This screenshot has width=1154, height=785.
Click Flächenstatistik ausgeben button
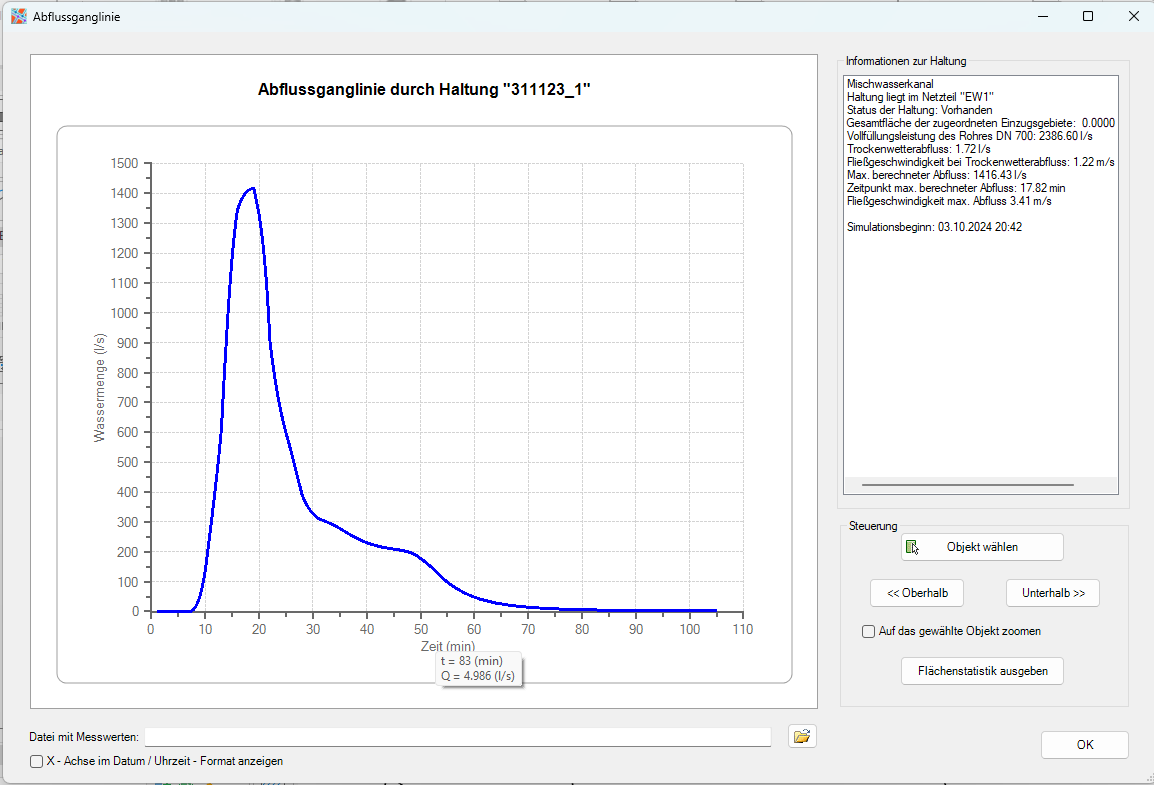tap(982, 671)
